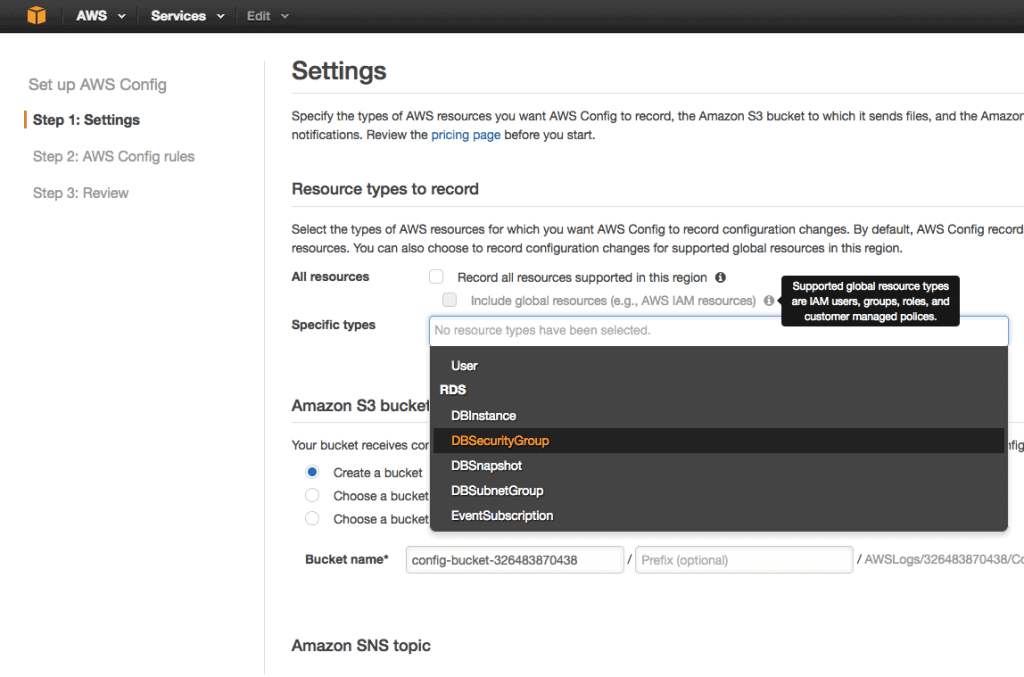Enable "Record all resources supported in this region"
Screen dimensions: 1024x677
coord(435,277)
